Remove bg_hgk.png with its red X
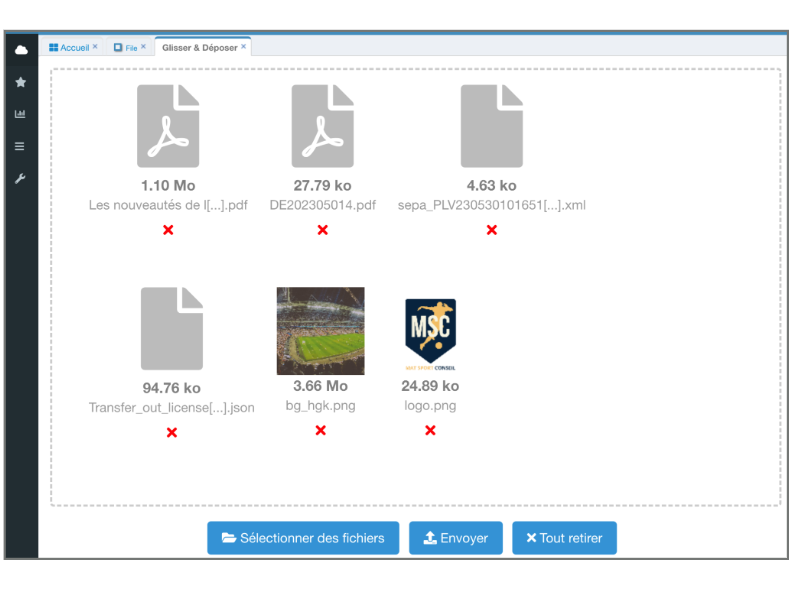 point(321,431)
